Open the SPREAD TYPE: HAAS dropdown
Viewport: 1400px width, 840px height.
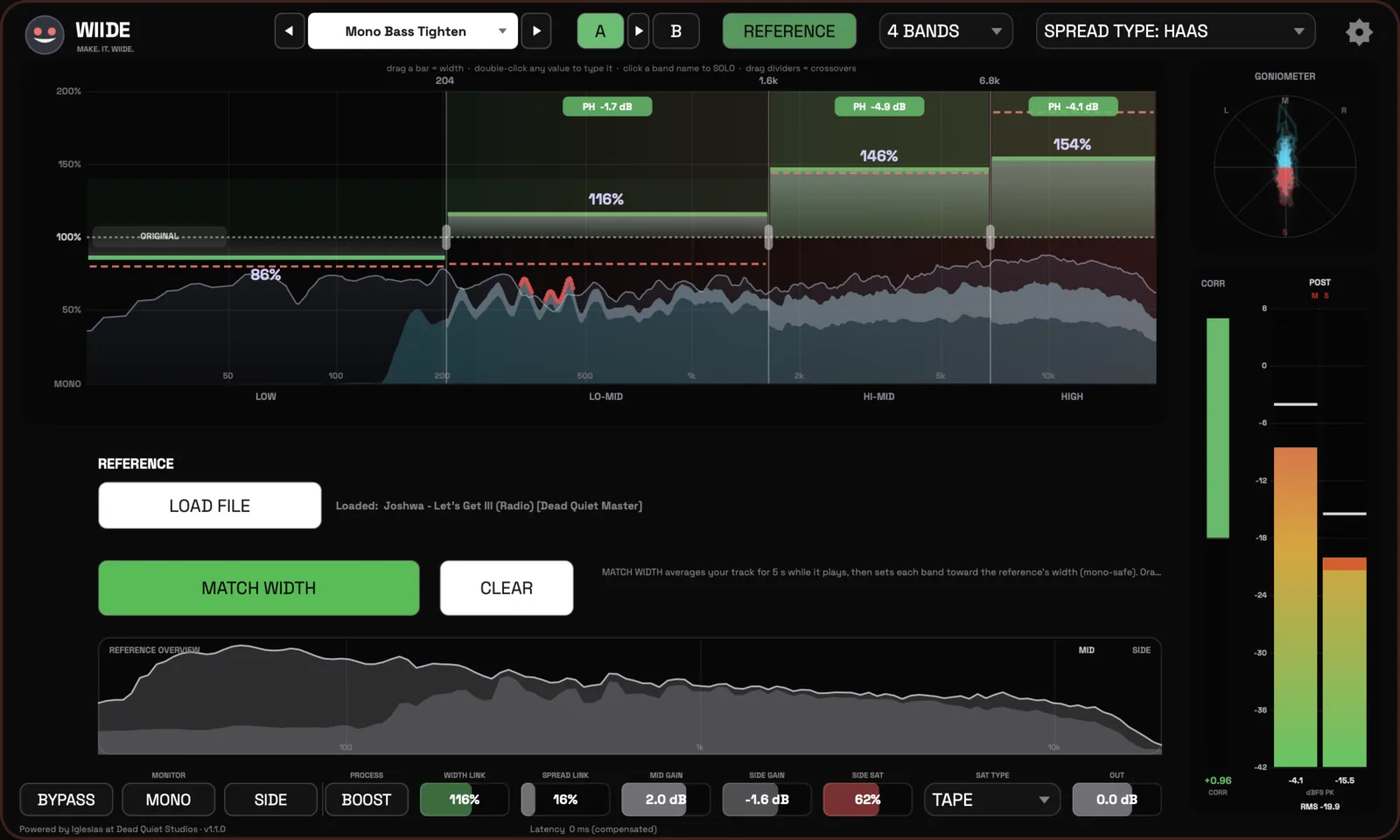[x=1175, y=31]
